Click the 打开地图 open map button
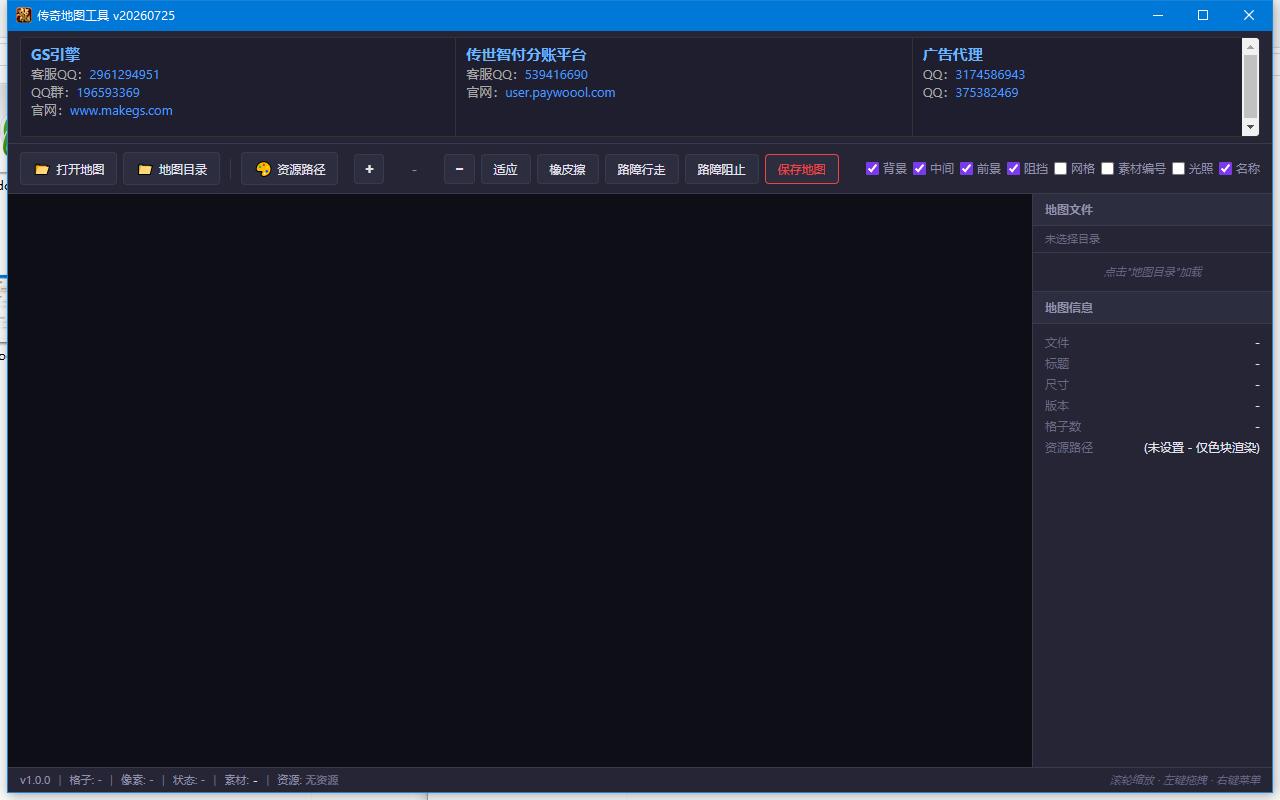Image resolution: width=1280 pixels, height=800 pixels. [69, 169]
